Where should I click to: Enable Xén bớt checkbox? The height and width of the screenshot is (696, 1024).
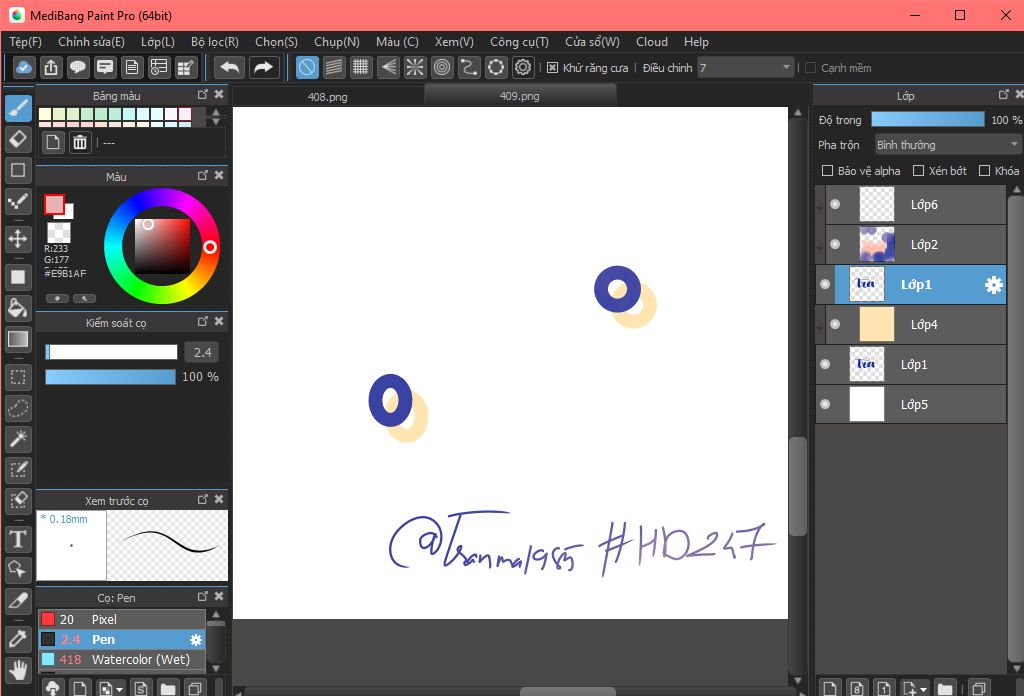[918, 170]
